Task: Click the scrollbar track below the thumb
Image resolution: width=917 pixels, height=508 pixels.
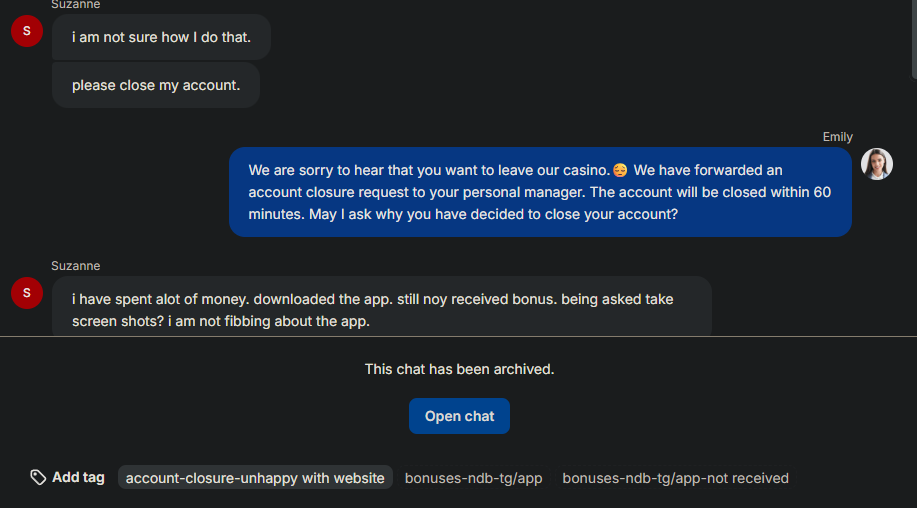Action: [911, 200]
